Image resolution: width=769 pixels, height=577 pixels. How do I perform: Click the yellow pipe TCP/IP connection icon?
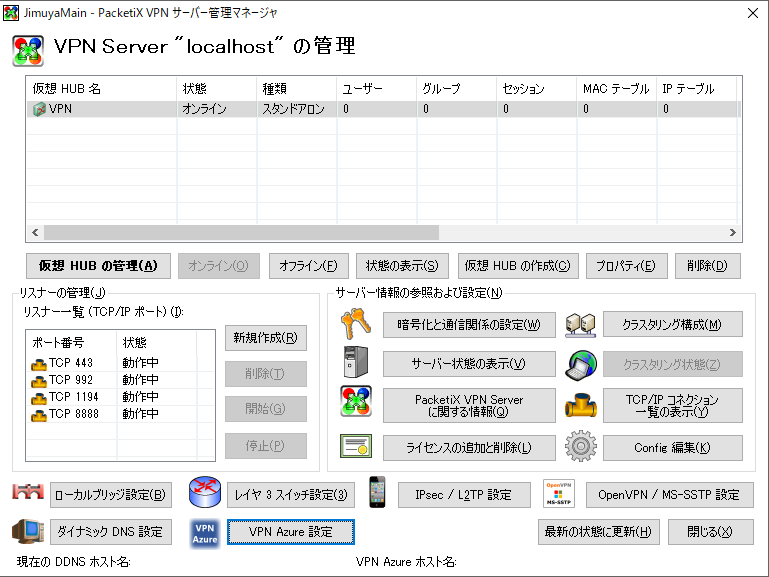580,404
